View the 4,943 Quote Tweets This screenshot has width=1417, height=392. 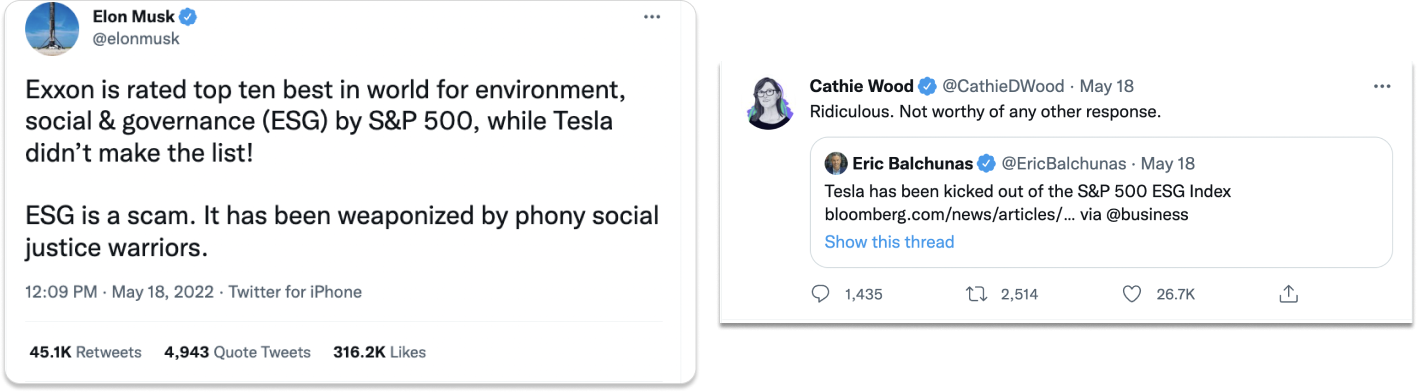pyautogui.click(x=237, y=352)
